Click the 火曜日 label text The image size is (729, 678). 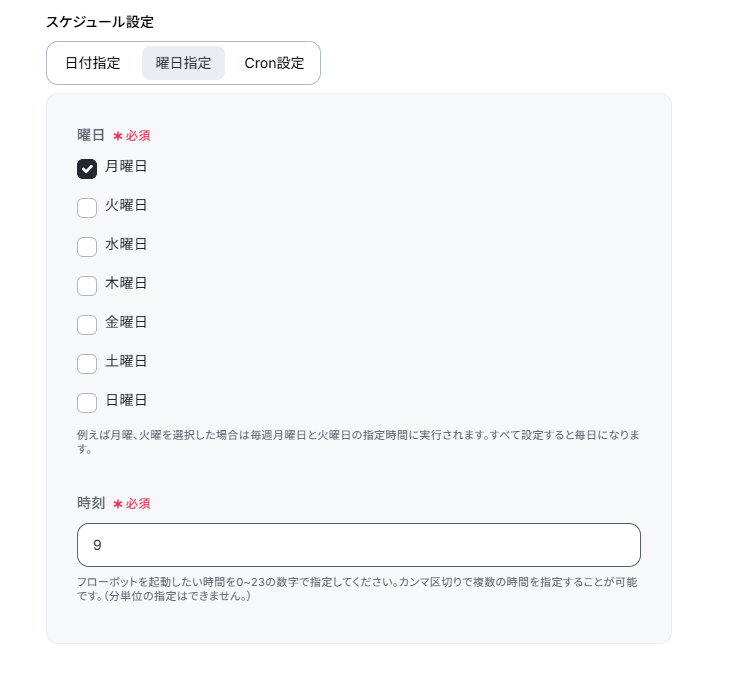(126, 205)
